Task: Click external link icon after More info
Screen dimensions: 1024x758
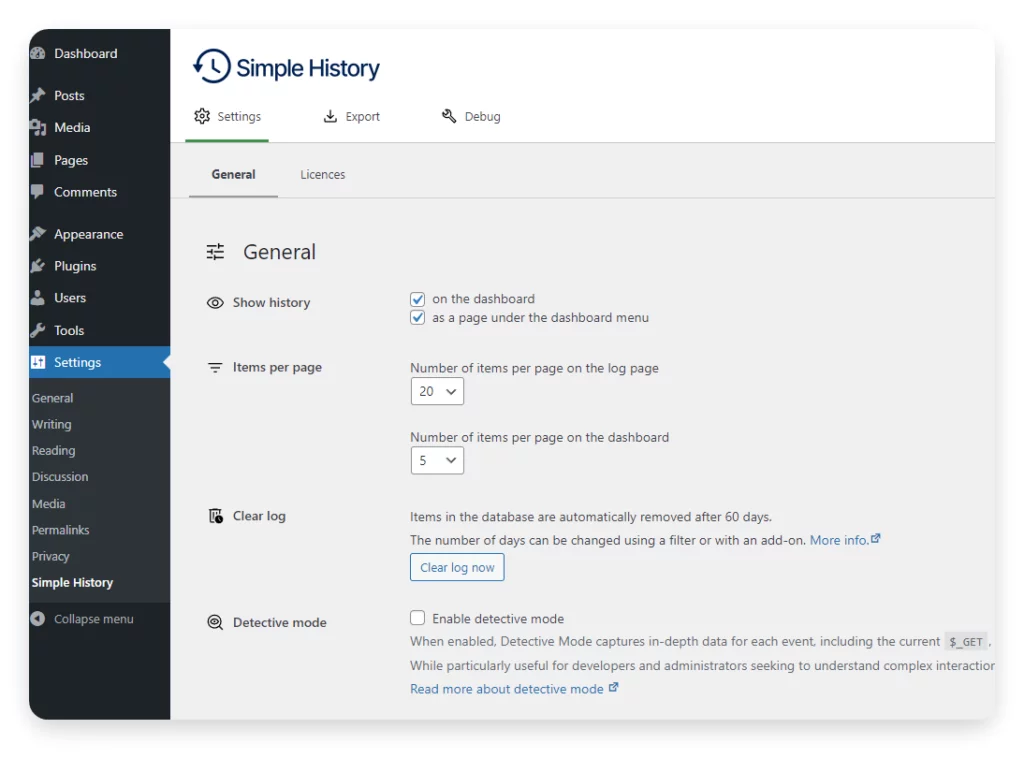Action: coord(876,539)
